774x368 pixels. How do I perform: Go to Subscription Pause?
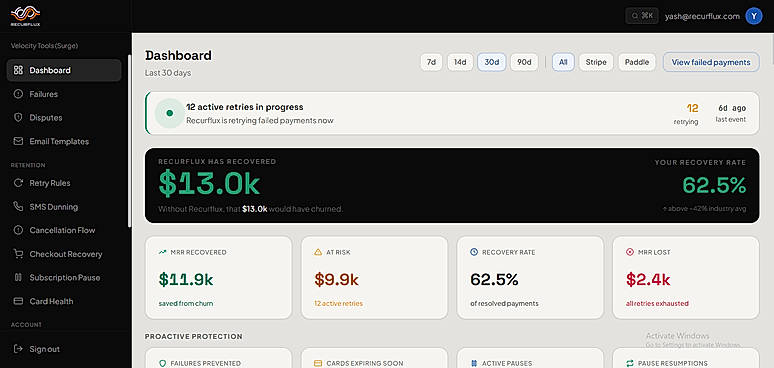pos(64,277)
